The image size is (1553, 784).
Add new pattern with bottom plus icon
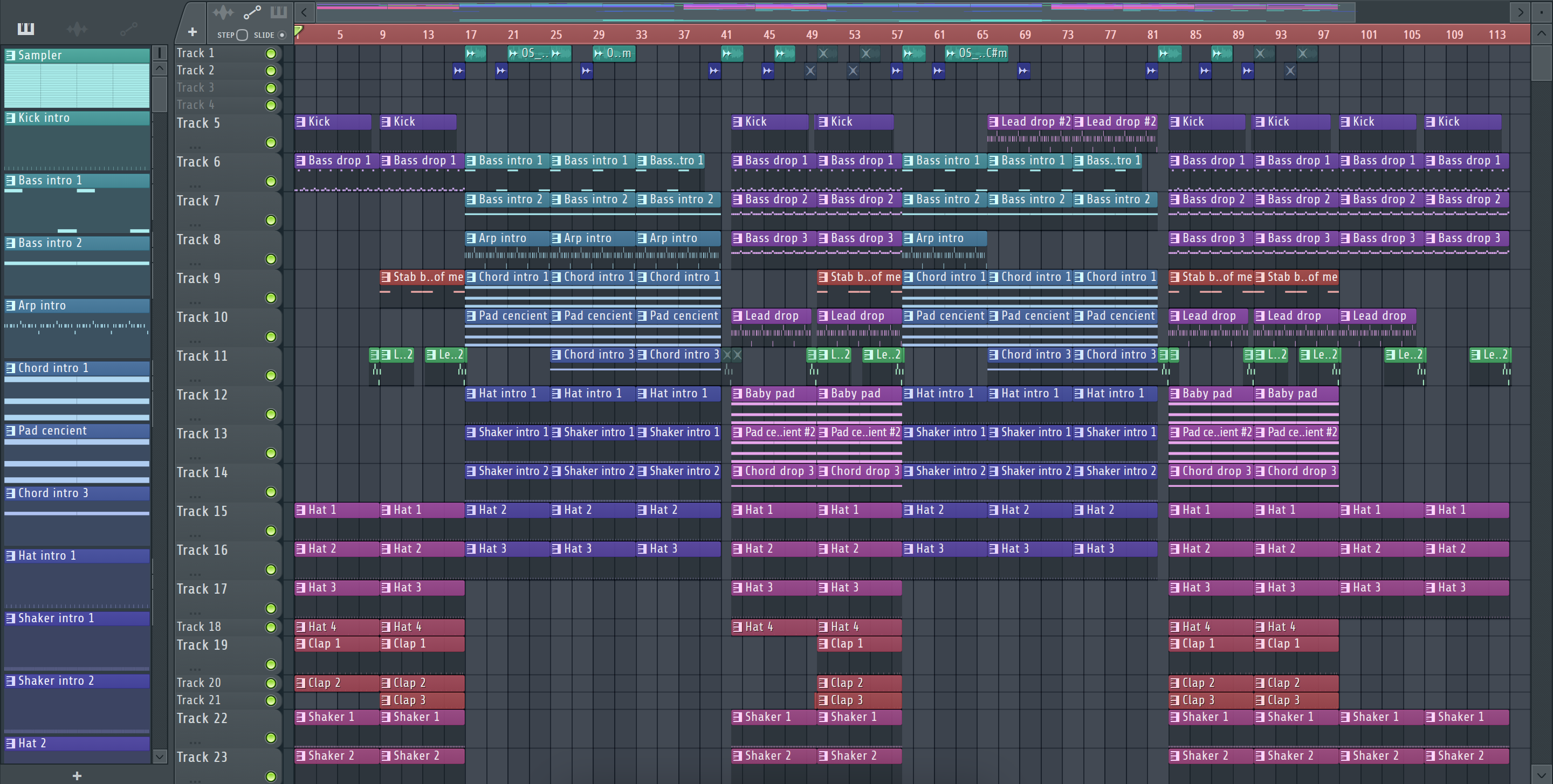[77, 775]
